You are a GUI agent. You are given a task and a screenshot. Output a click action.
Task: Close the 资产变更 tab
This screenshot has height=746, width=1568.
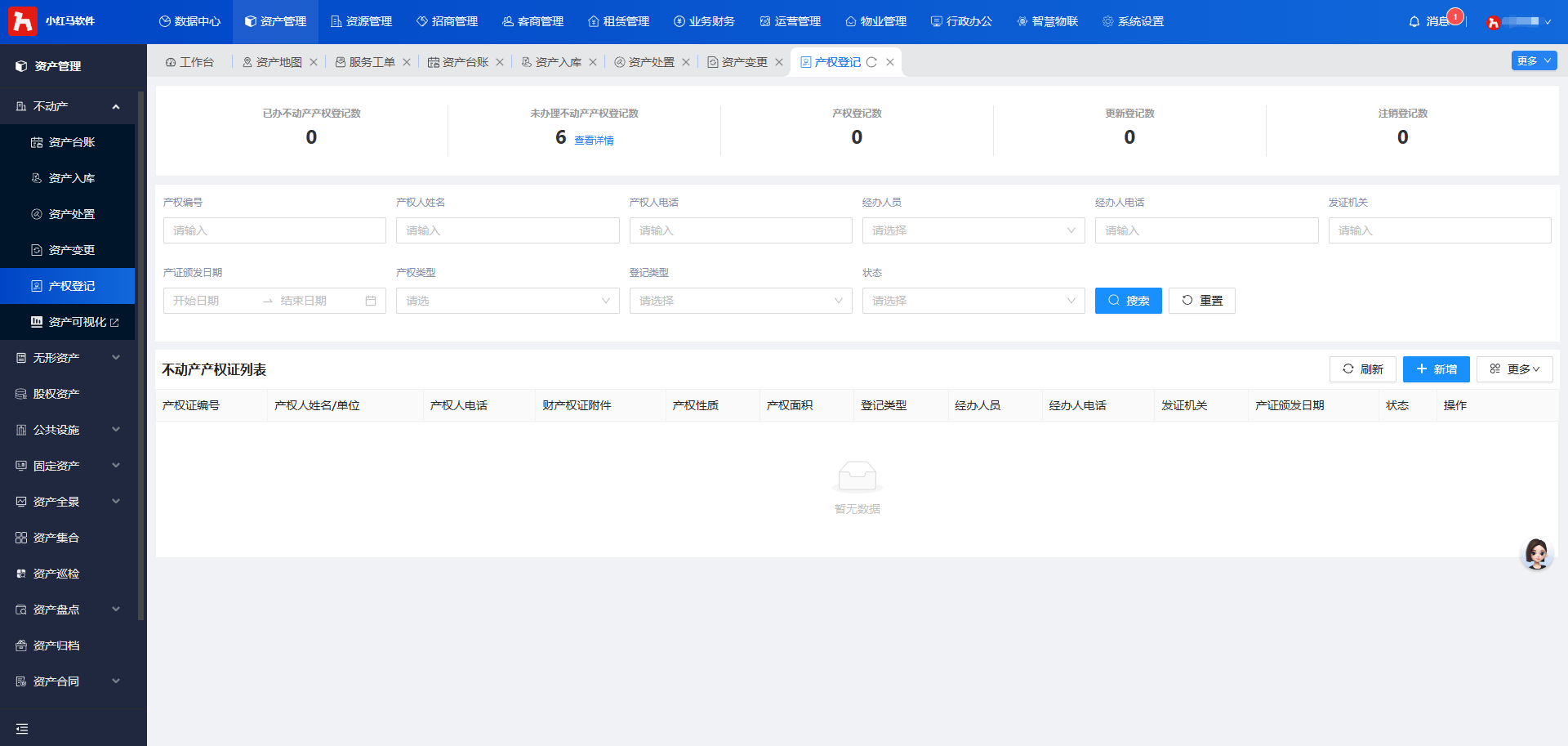point(779,62)
